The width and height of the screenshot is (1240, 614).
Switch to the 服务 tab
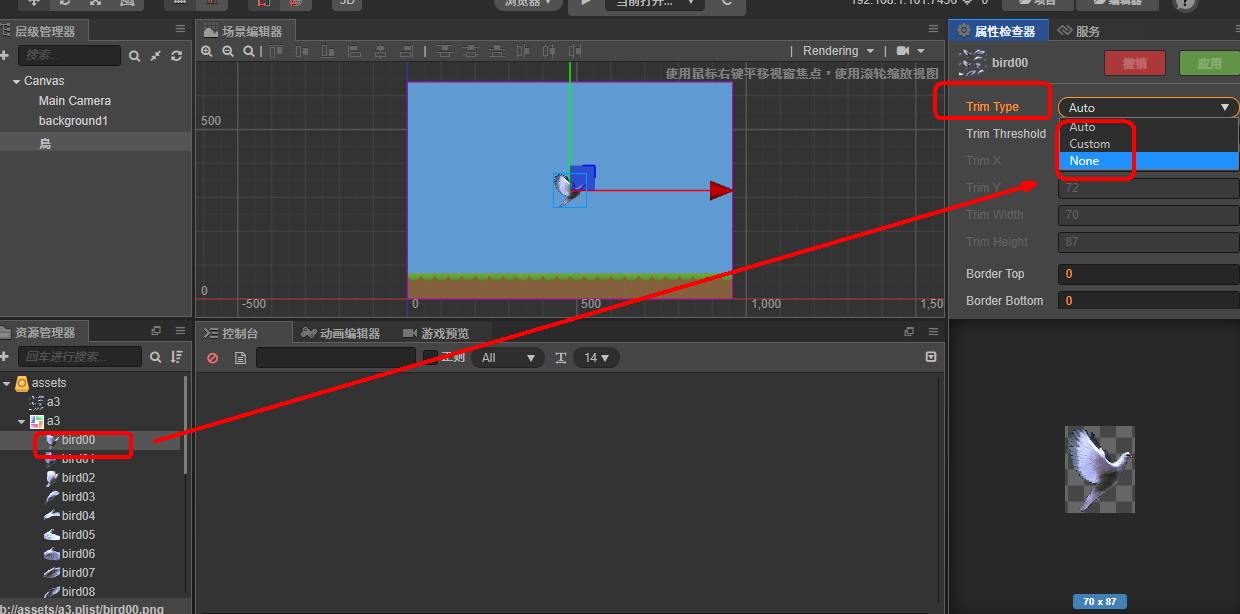point(1078,31)
